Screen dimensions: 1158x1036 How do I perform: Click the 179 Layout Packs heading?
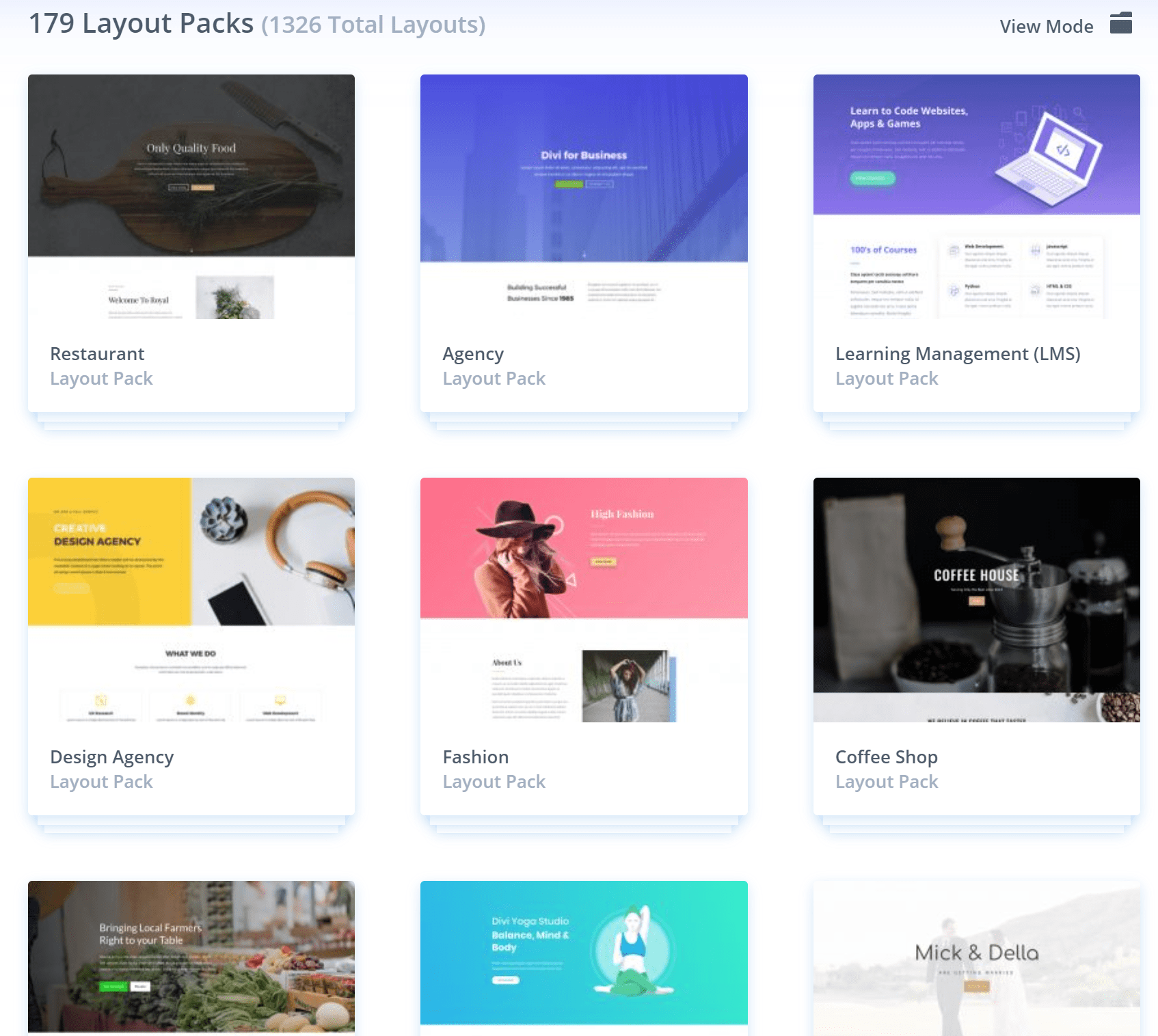[x=141, y=24]
